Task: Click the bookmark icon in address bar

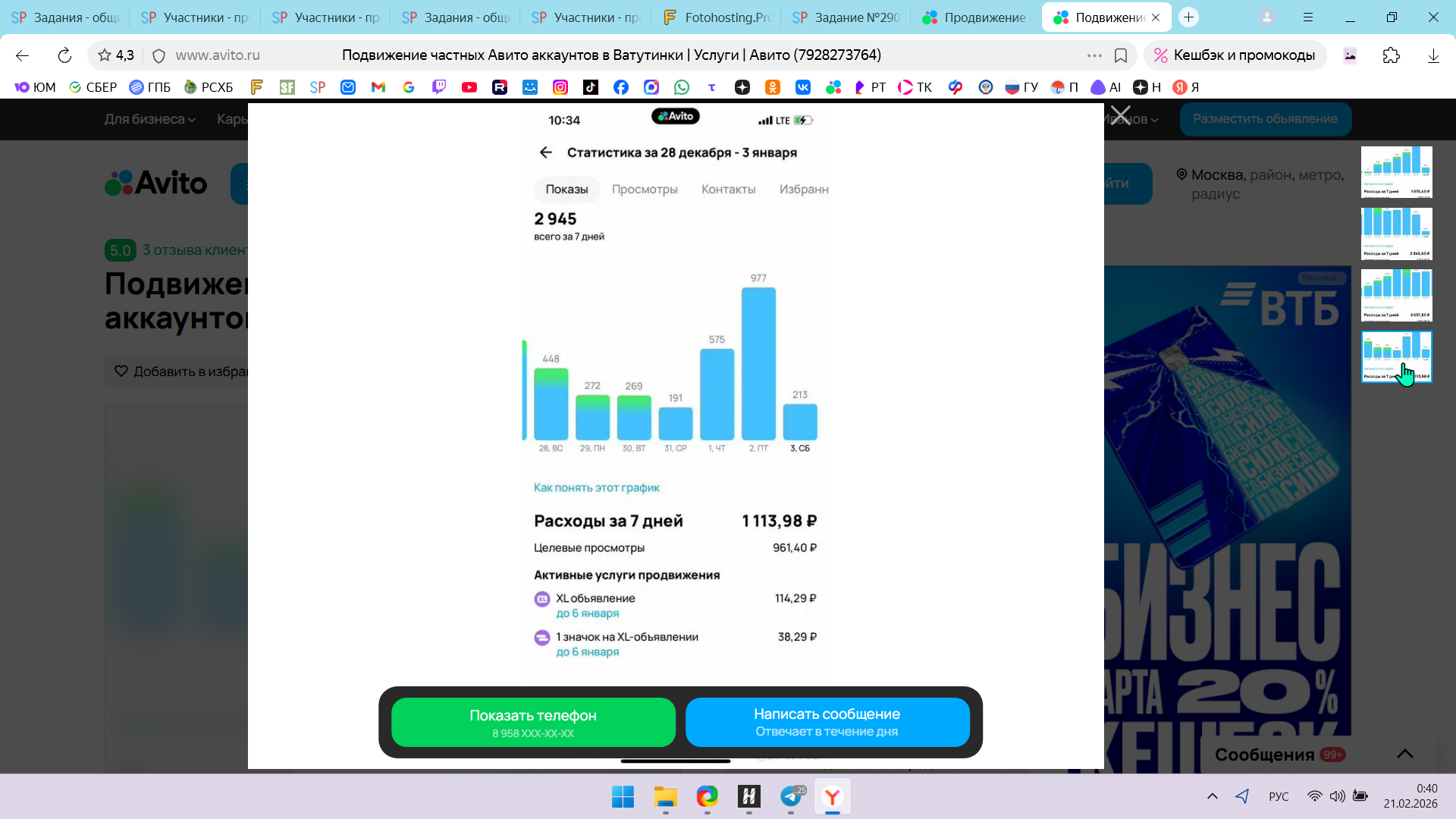Action: (x=1121, y=55)
